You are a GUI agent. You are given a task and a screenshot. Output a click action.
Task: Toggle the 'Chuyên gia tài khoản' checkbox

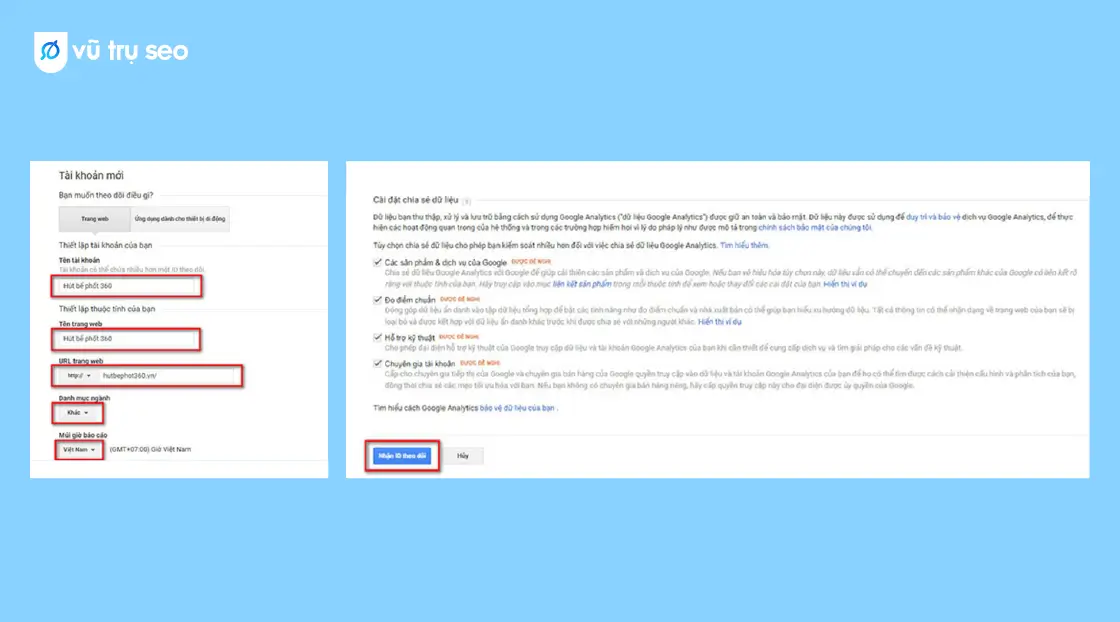tap(377, 363)
